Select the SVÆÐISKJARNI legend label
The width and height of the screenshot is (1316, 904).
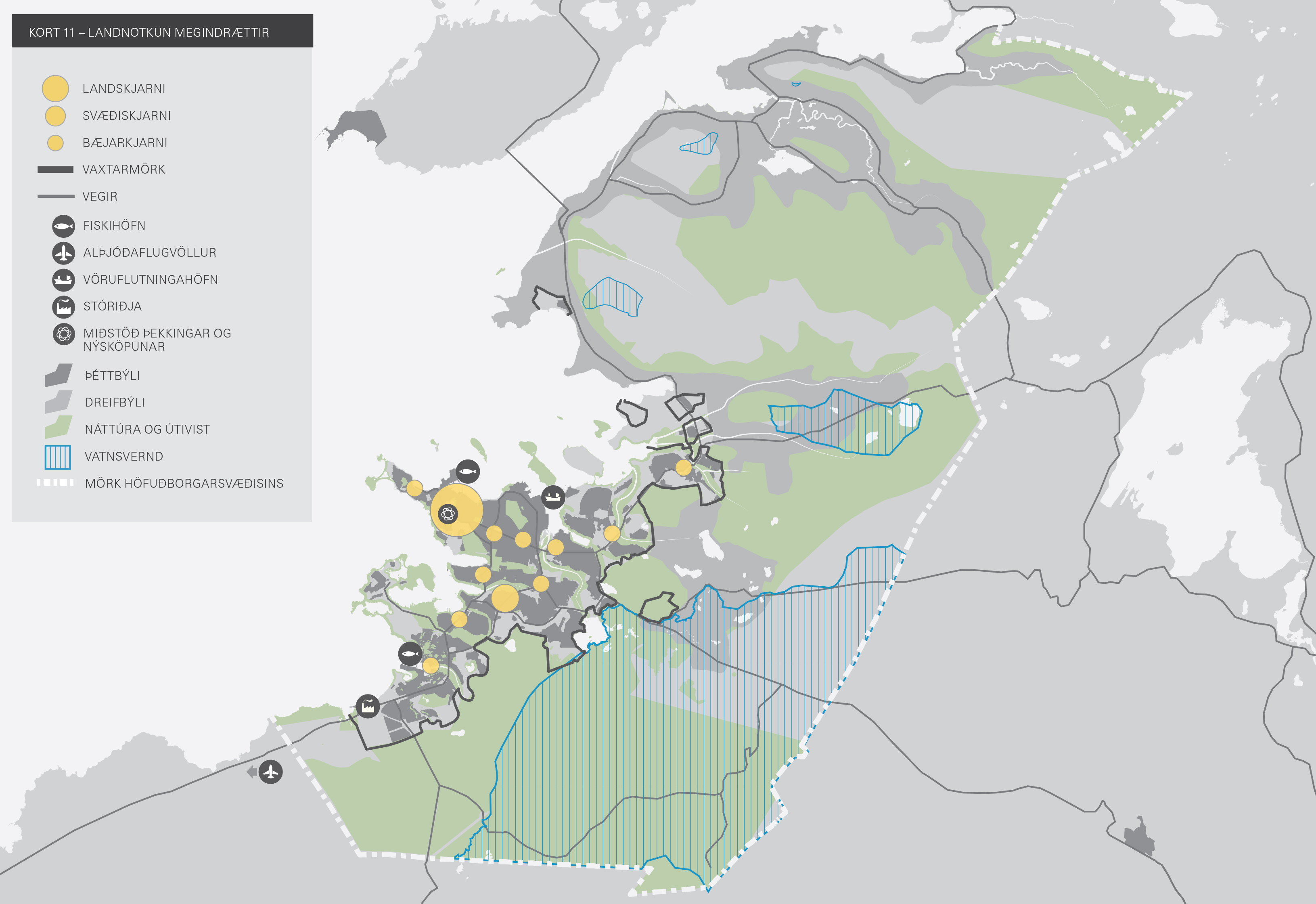127,115
